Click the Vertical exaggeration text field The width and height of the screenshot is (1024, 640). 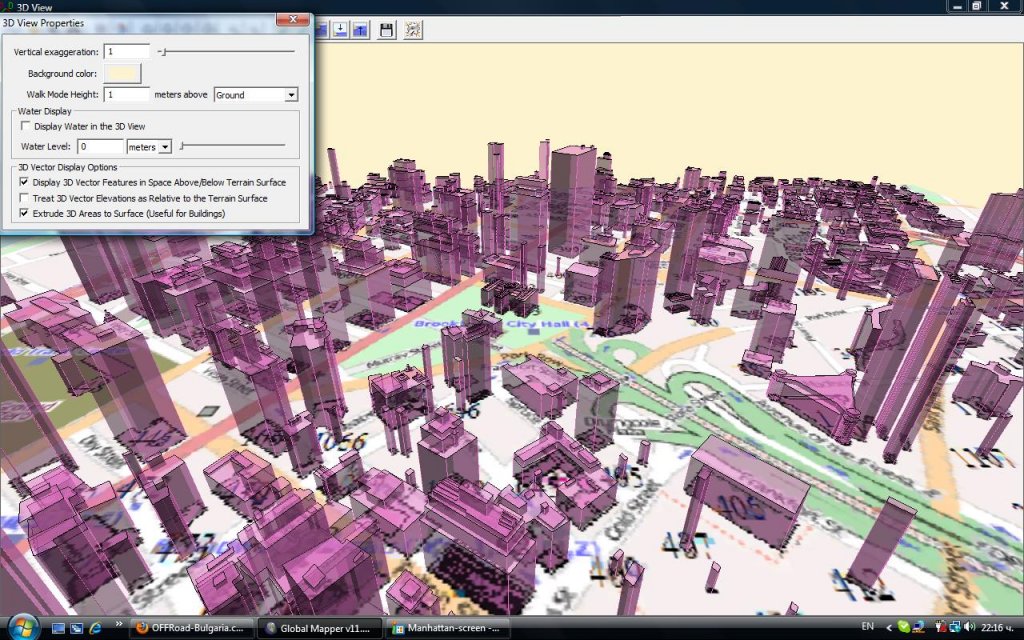pyautogui.click(x=127, y=51)
